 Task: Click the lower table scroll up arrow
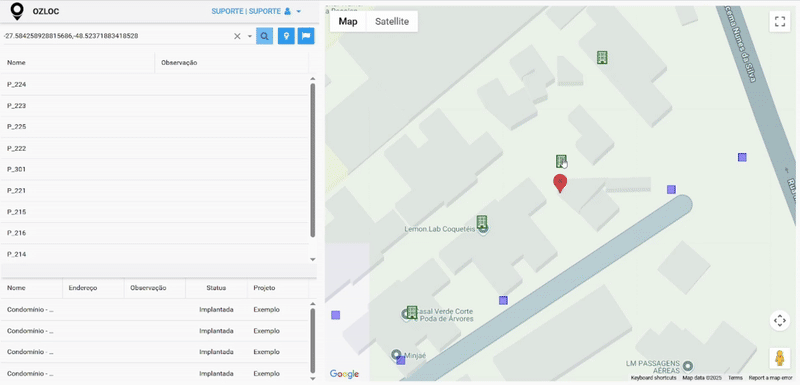[x=313, y=303]
